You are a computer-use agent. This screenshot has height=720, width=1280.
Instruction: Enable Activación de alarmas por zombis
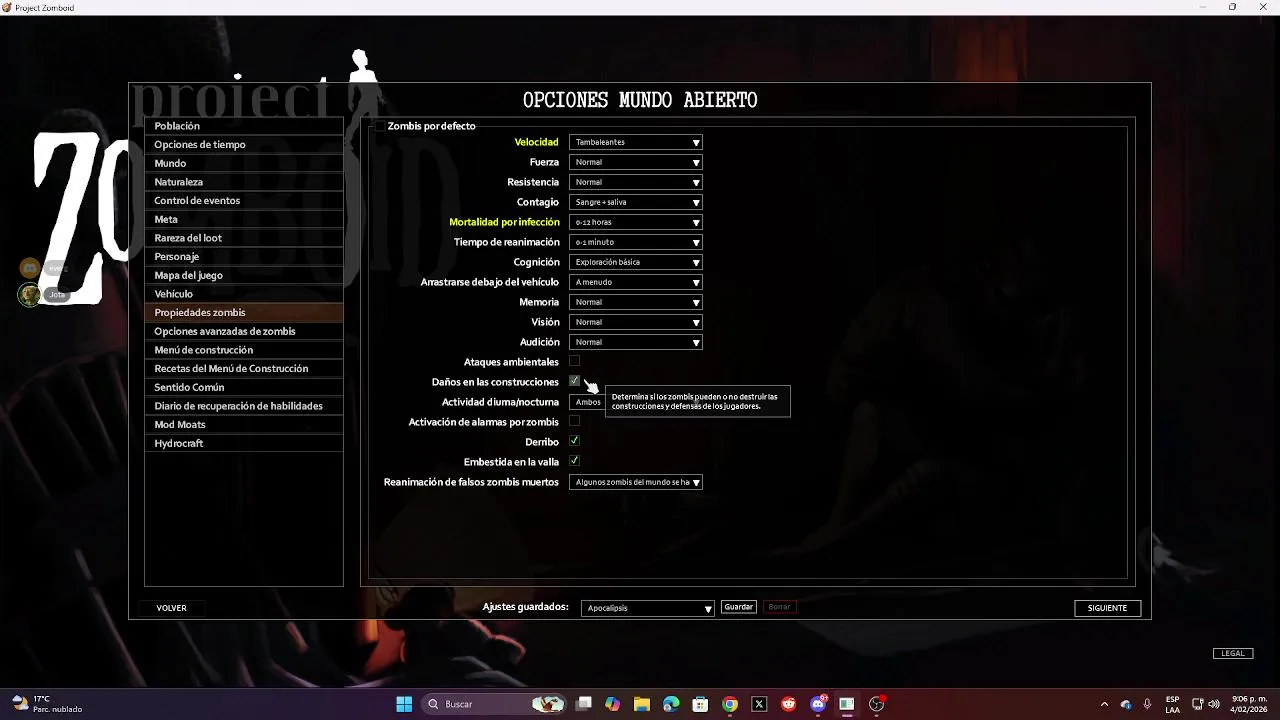[574, 421]
